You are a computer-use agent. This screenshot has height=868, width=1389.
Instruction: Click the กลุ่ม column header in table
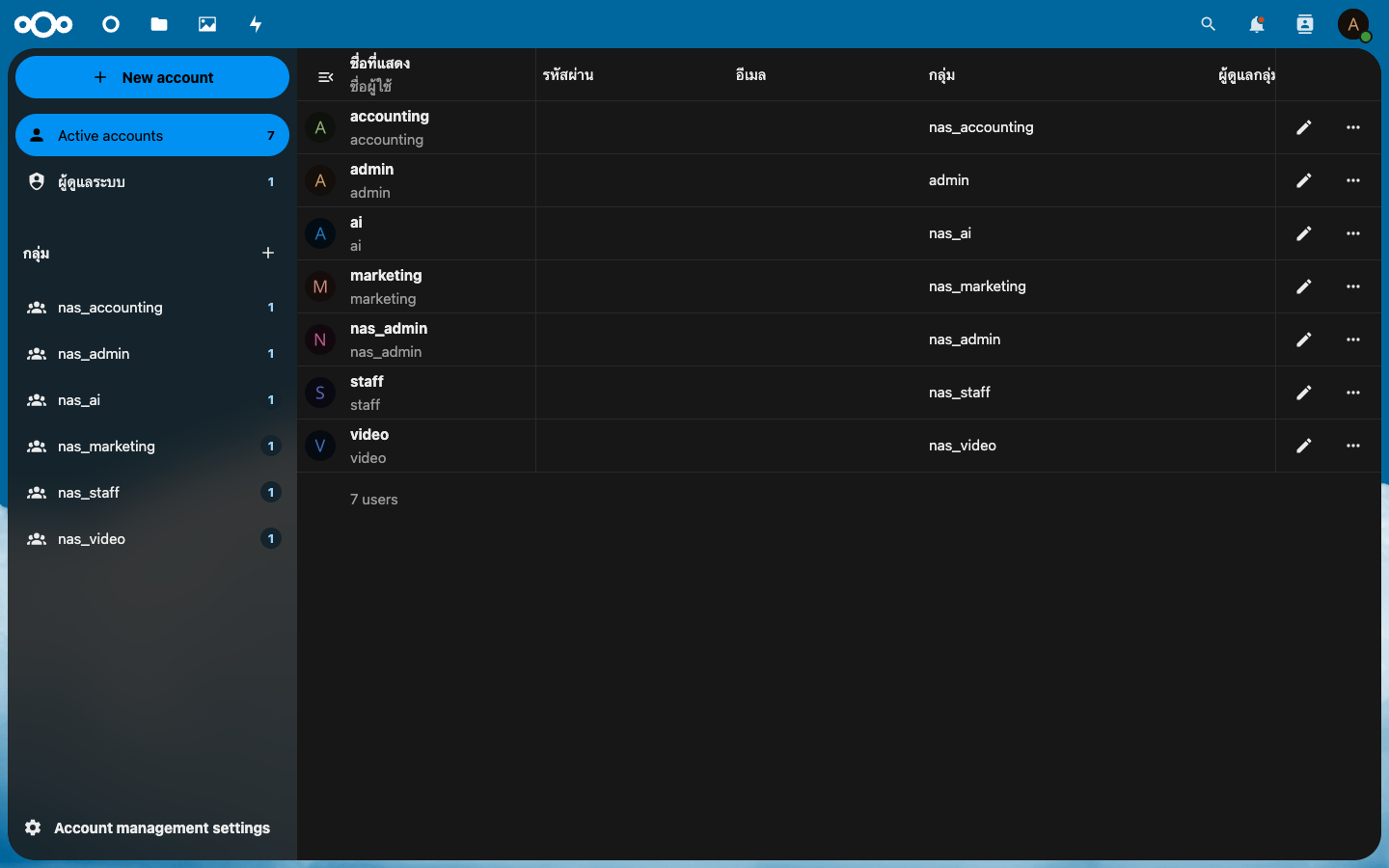(941, 75)
